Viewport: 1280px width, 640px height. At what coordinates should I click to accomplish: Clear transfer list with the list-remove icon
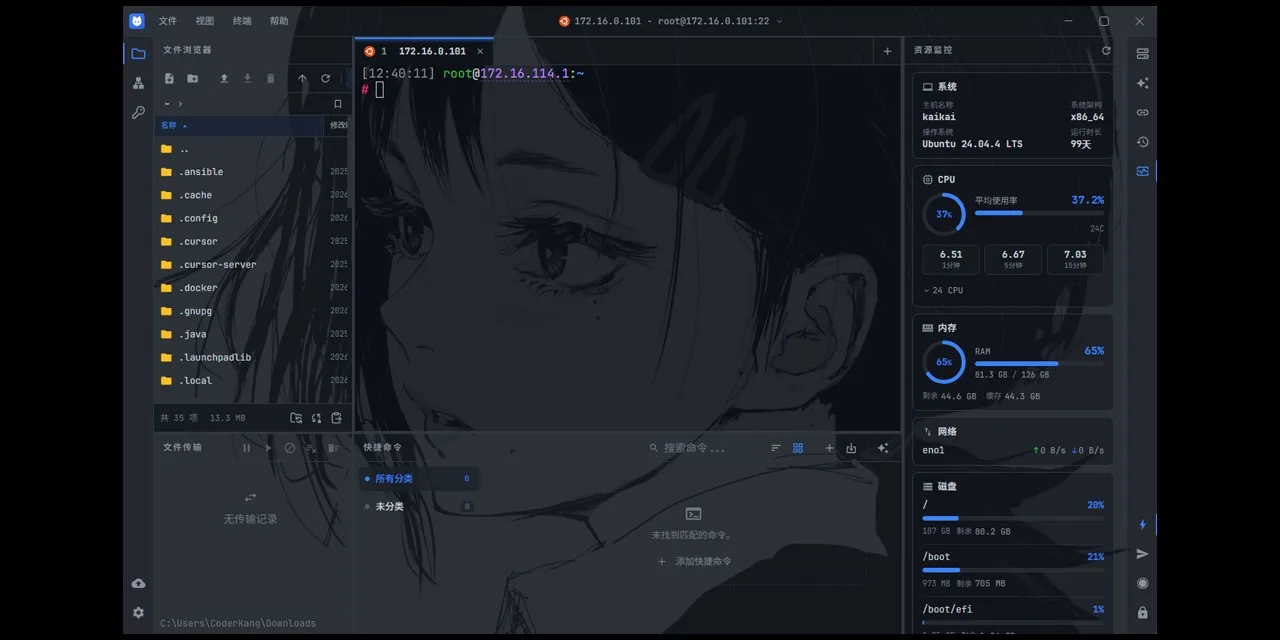tap(311, 448)
